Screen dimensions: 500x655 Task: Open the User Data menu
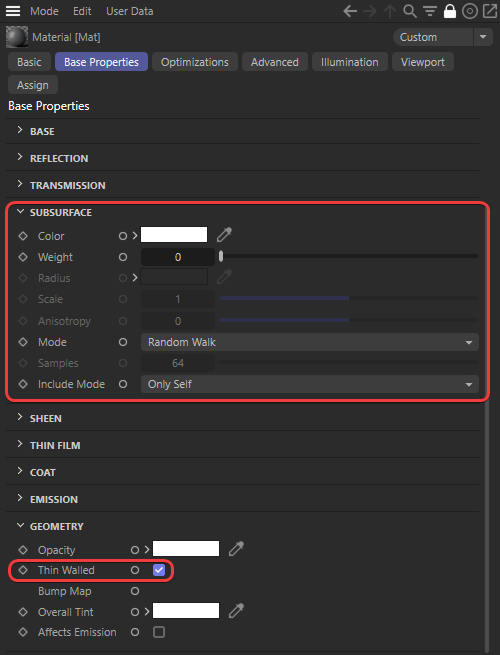pos(129,11)
